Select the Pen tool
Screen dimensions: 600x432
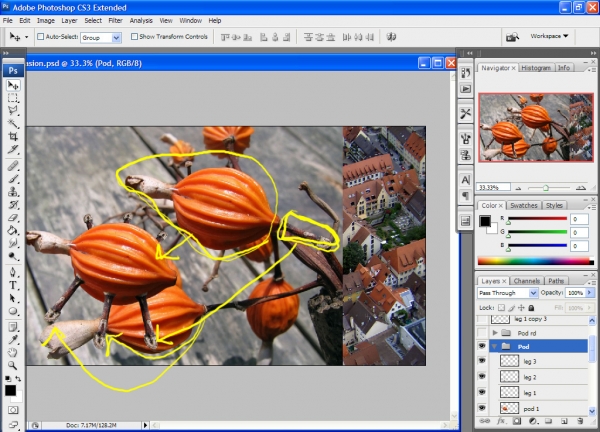pos(13,272)
